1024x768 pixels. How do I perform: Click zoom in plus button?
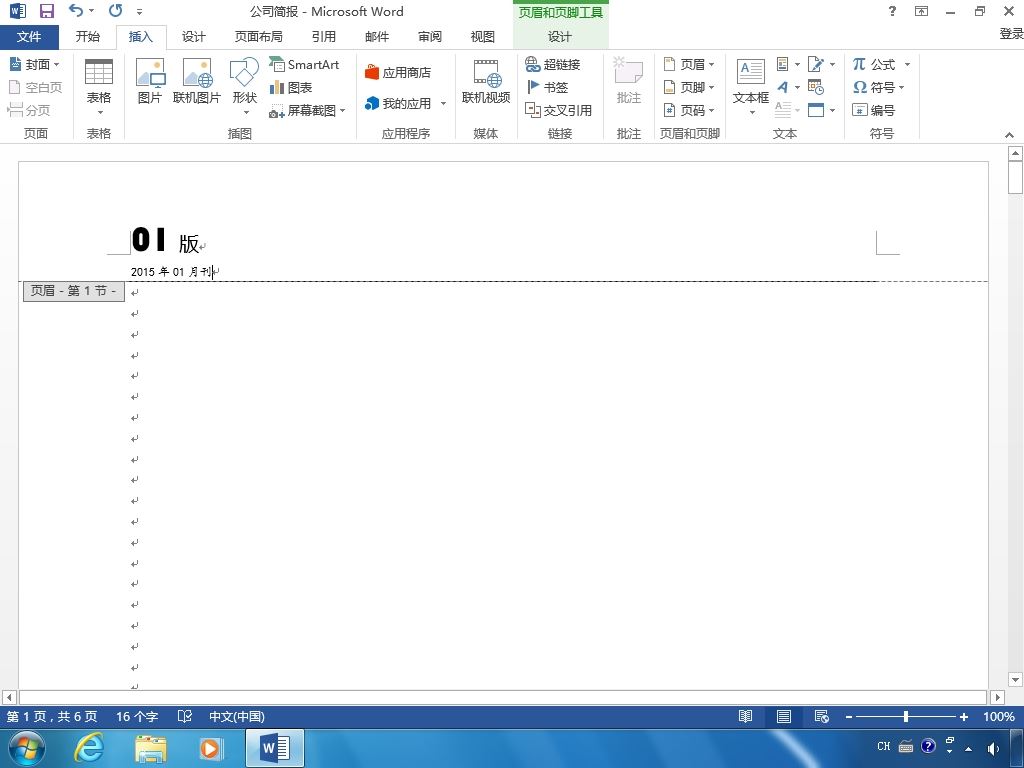(963, 717)
